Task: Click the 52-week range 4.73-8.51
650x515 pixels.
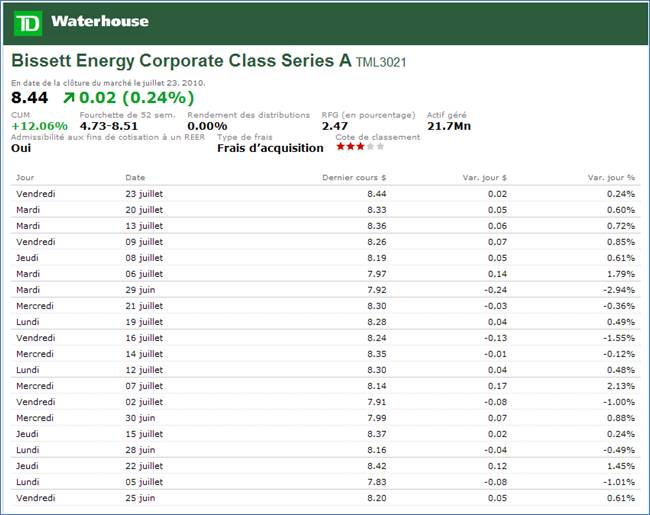Action: click(109, 126)
